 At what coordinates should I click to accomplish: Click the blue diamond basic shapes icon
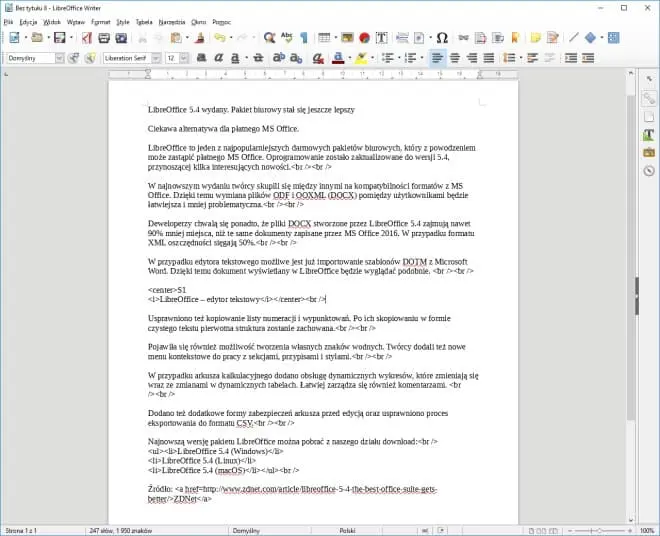point(591,38)
